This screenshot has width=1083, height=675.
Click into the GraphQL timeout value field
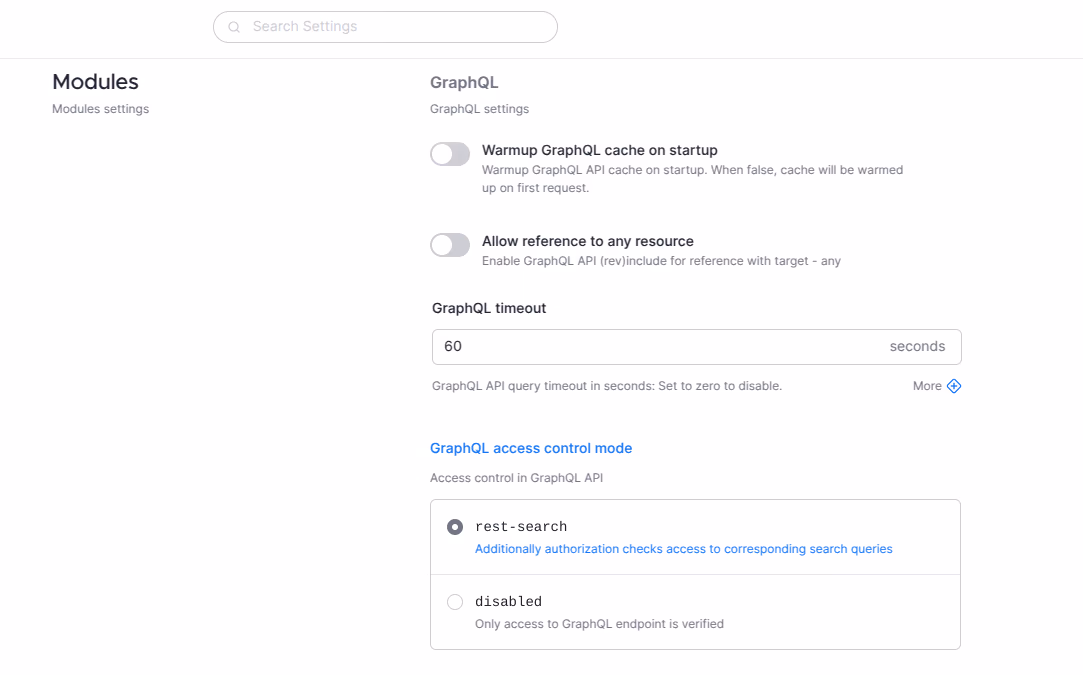point(650,347)
